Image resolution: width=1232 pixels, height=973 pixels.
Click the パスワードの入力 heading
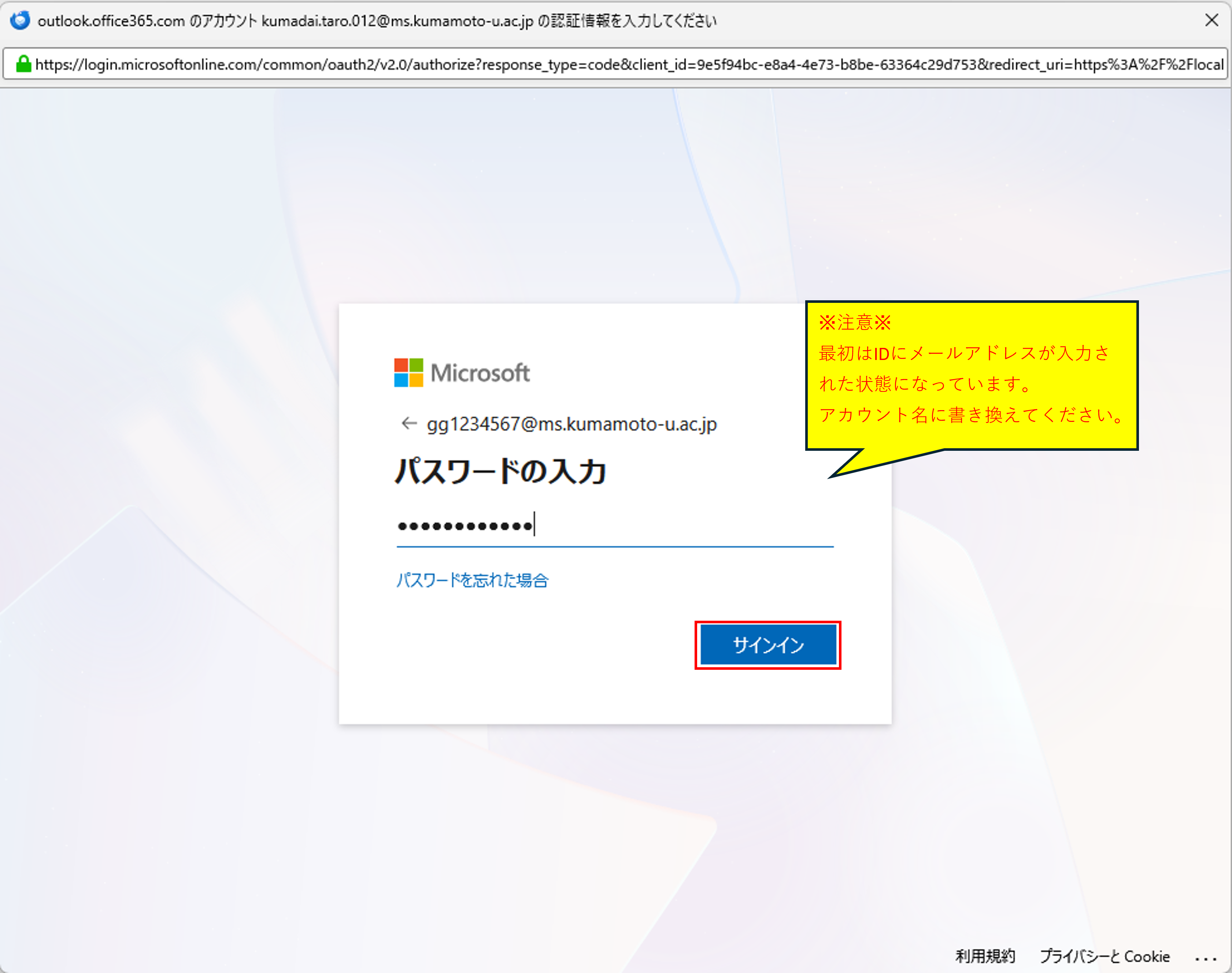500,471
